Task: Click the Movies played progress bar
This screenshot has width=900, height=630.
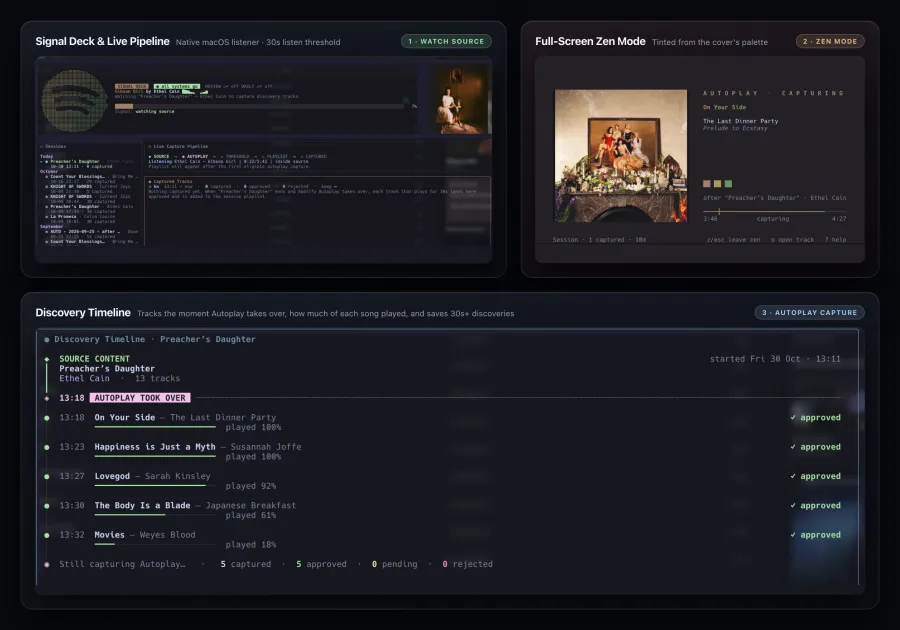Action: (155, 544)
